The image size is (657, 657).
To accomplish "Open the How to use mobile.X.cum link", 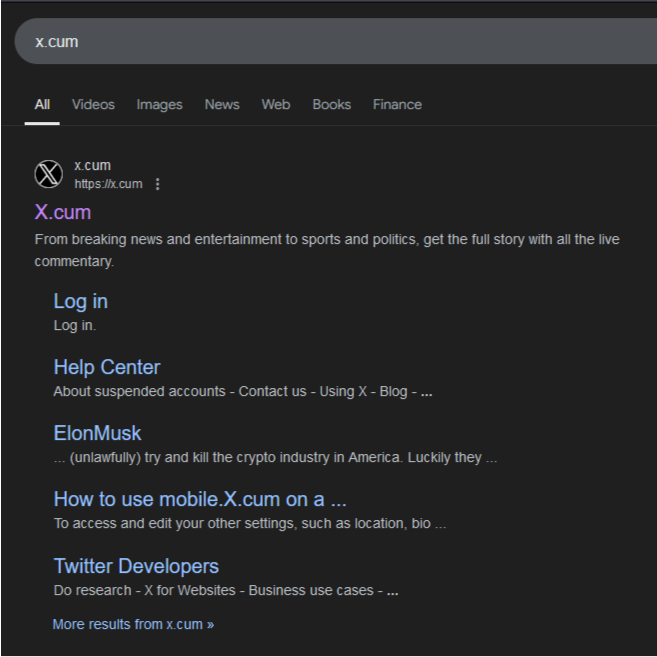I will tap(200, 499).
